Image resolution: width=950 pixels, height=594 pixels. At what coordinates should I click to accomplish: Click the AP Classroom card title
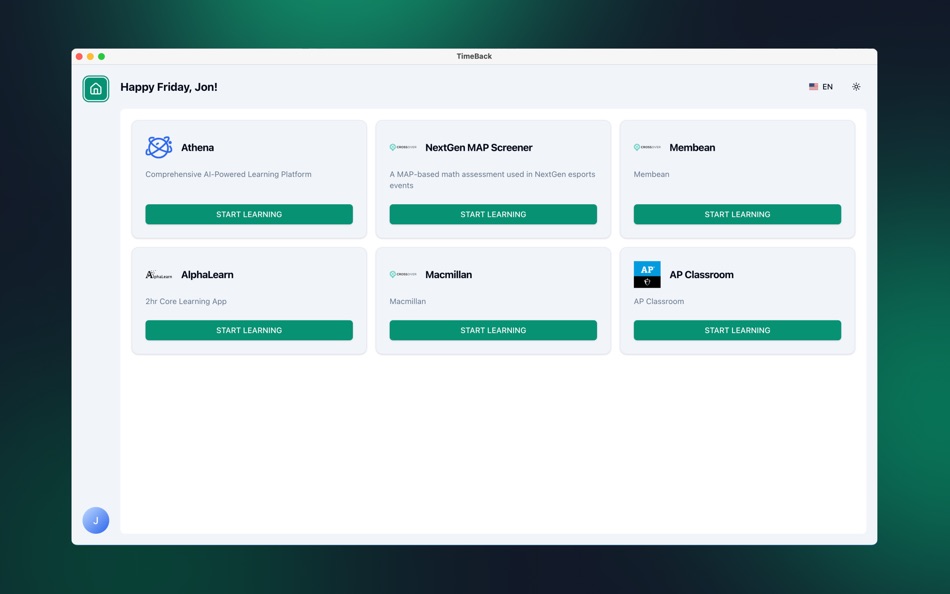point(702,275)
